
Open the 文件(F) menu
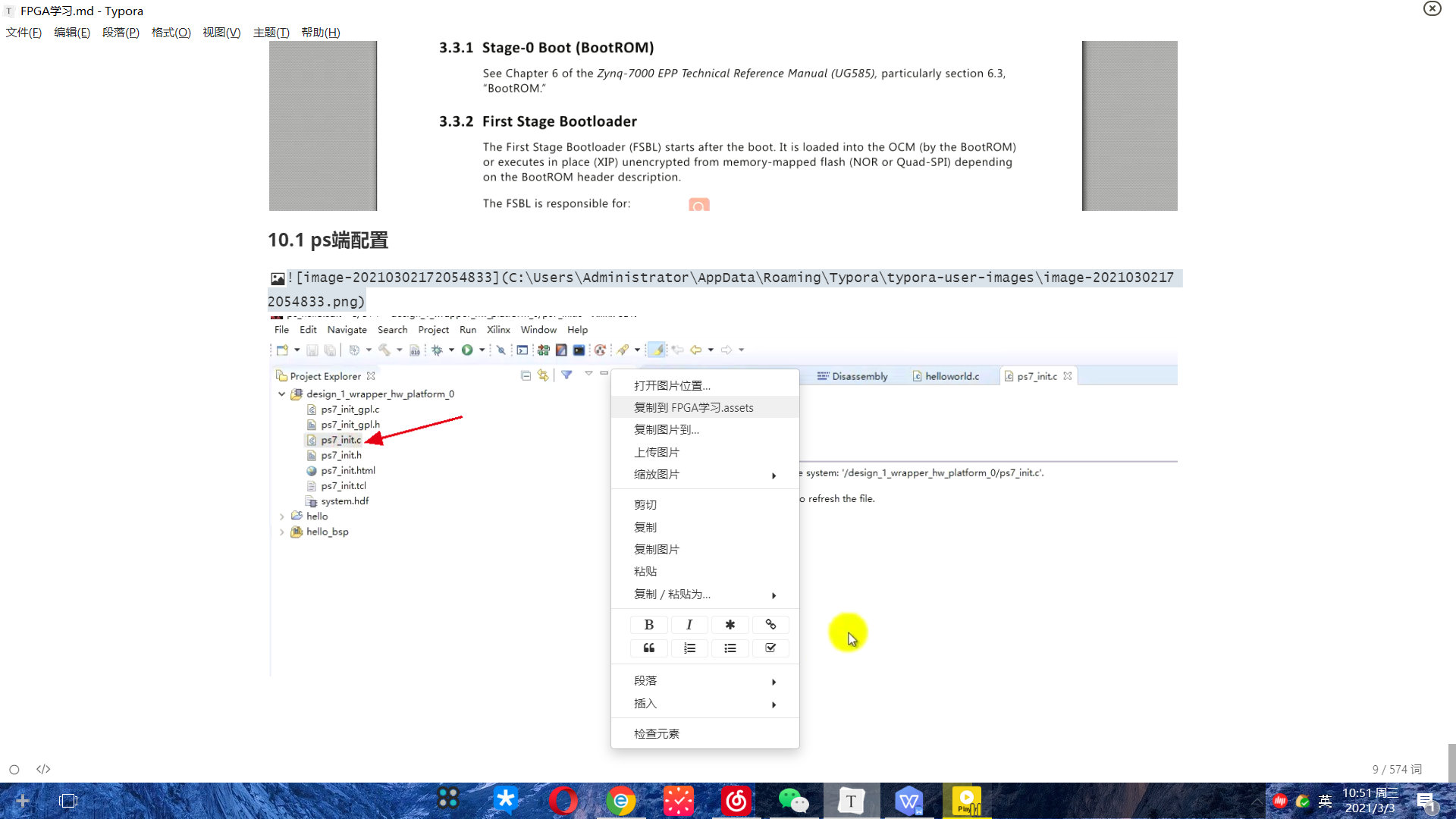coord(24,33)
